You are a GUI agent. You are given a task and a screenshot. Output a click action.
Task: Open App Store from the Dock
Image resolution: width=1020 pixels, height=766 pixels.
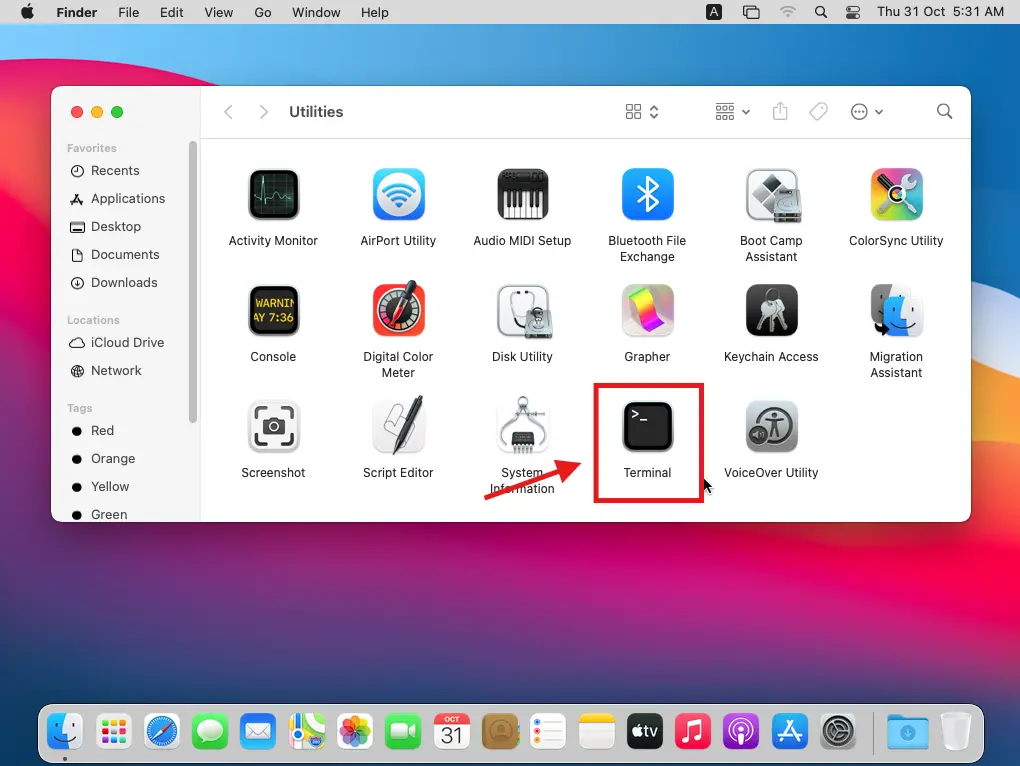pos(789,732)
